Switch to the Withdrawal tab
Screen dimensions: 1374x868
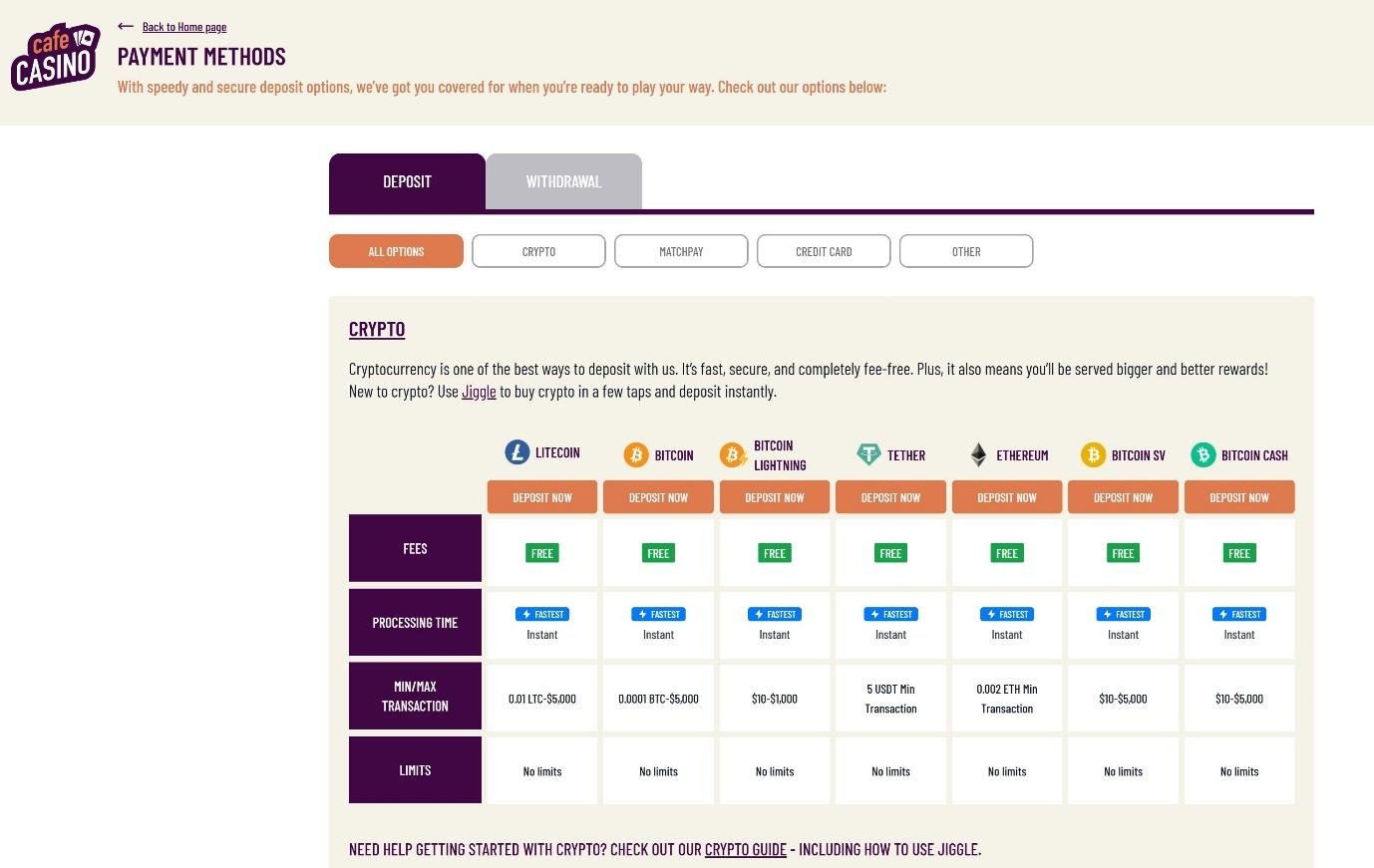tap(563, 181)
